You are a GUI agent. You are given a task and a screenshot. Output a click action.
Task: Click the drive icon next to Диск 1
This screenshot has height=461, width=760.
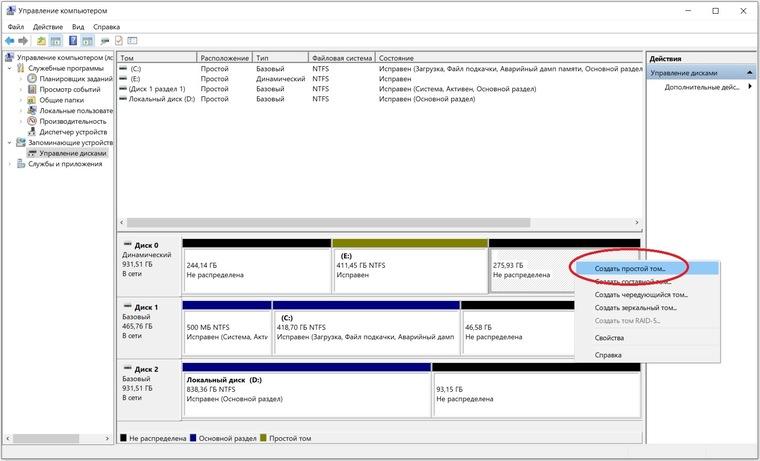127,307
